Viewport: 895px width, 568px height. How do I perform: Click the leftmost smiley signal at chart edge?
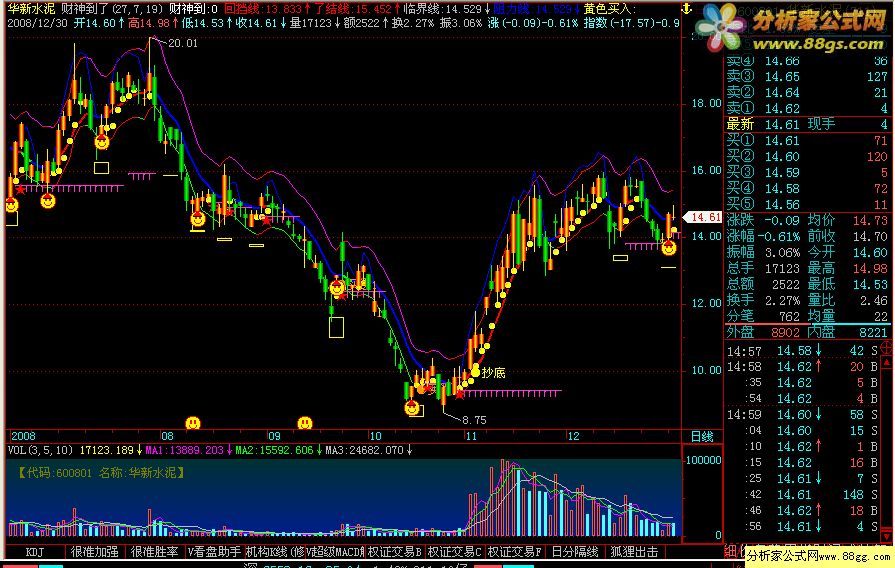(x=11, y=204)
